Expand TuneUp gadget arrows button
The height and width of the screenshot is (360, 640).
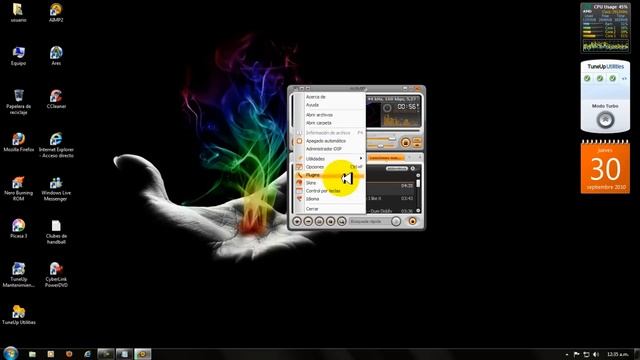624,78
